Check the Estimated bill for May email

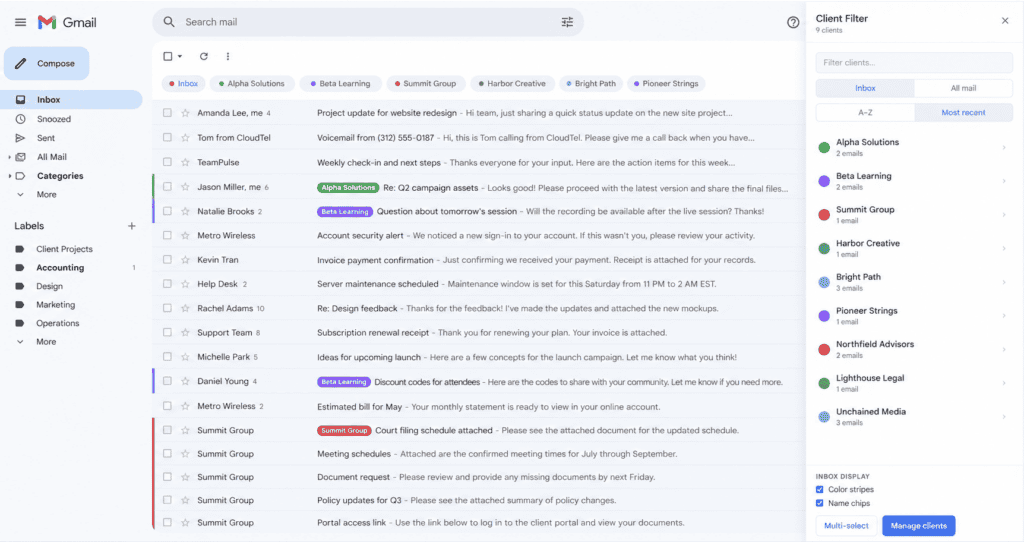coord(167,406)
